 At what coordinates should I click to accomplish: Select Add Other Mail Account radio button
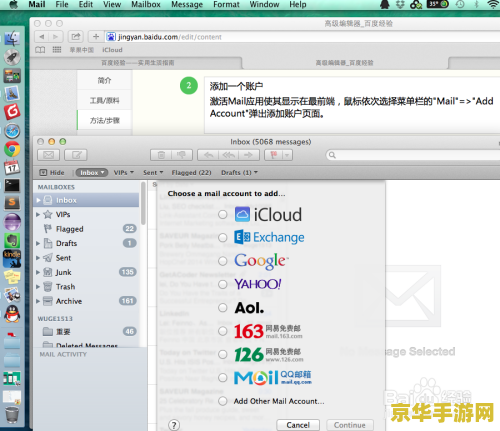point(223,401)
